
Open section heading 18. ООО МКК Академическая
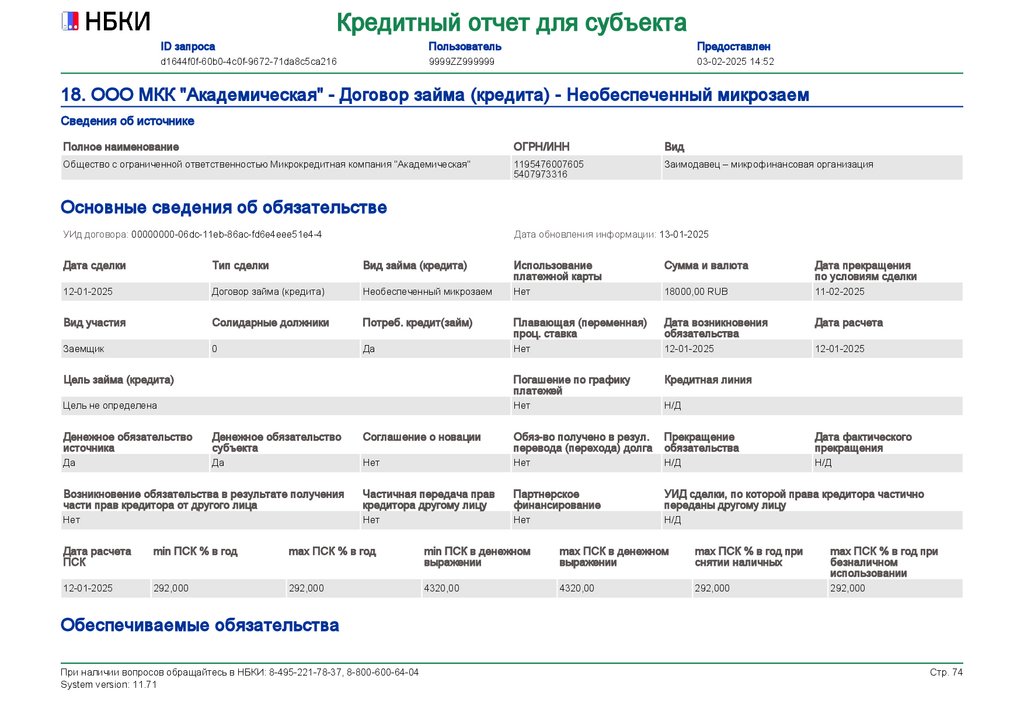435,95
